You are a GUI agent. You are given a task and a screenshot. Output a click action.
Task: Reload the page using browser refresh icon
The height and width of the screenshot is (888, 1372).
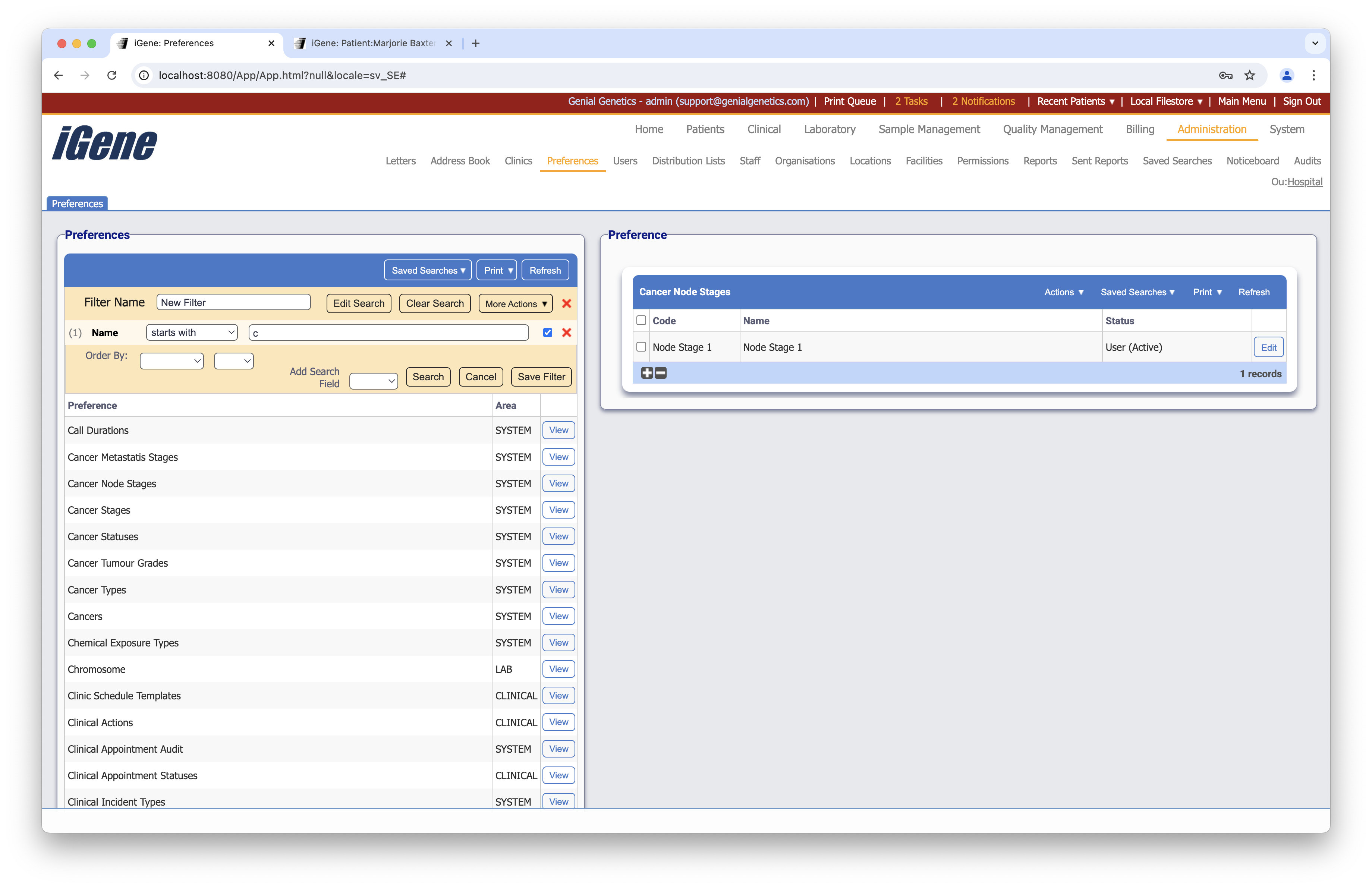(112, 75)
